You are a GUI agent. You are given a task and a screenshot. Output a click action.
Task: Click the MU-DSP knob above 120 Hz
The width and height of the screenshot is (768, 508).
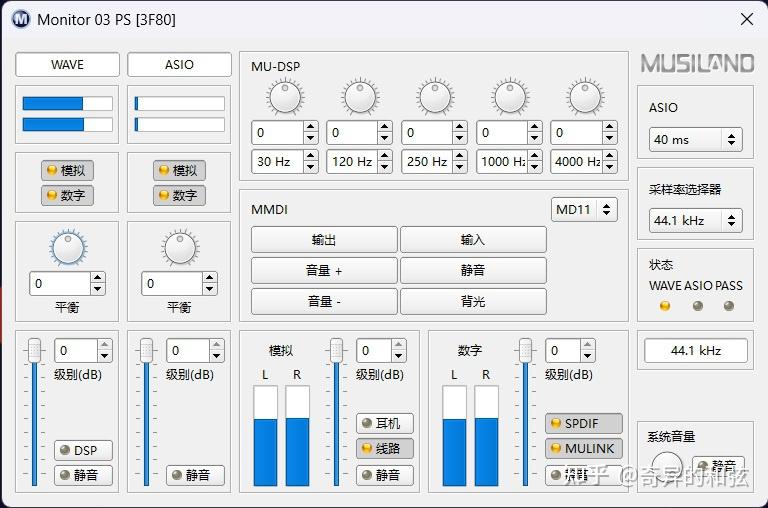pyautogui.click(x=360, y=97)
